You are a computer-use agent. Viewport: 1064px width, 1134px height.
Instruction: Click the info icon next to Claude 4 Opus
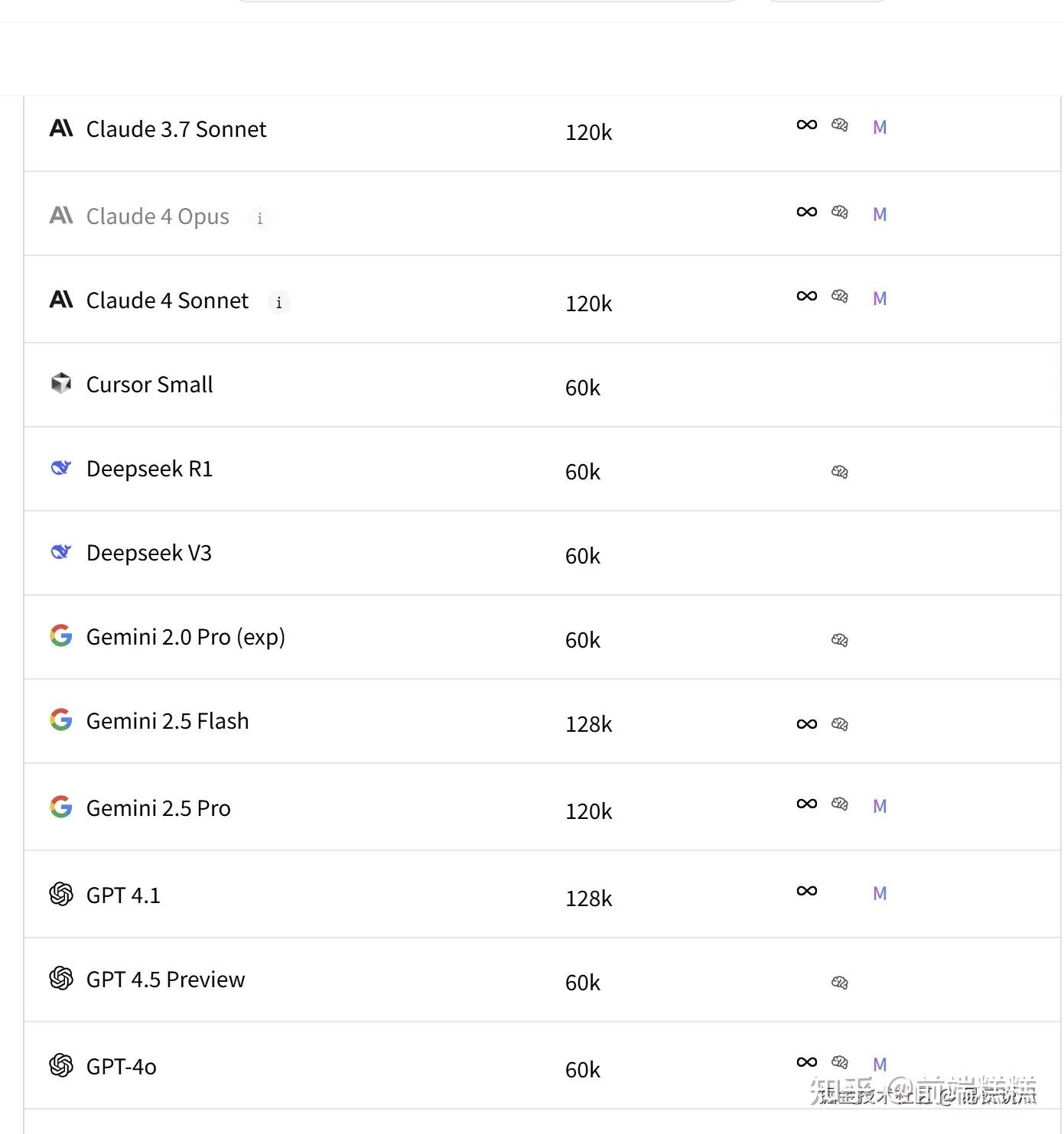pyautogui.click(x=260, y=219)
